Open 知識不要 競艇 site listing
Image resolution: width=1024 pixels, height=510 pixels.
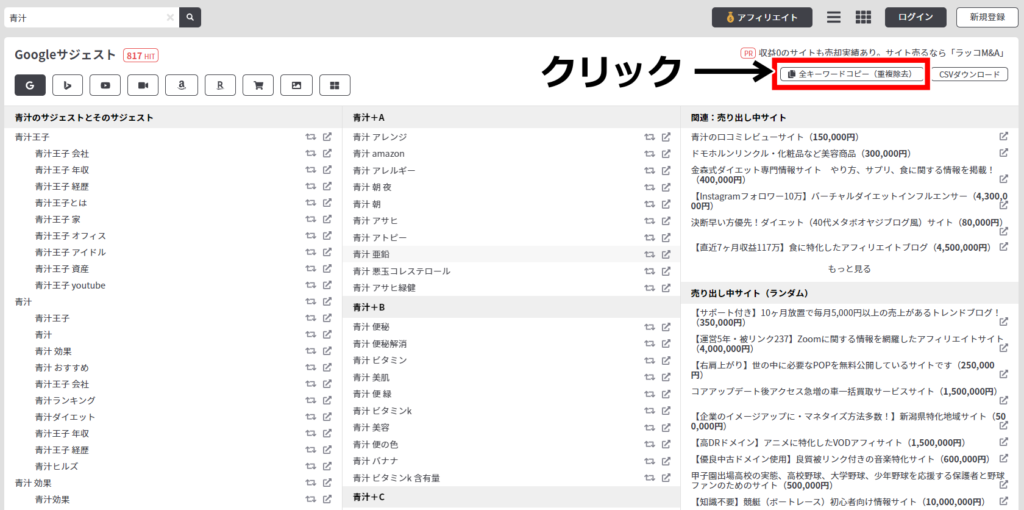[x=837, y=502]
